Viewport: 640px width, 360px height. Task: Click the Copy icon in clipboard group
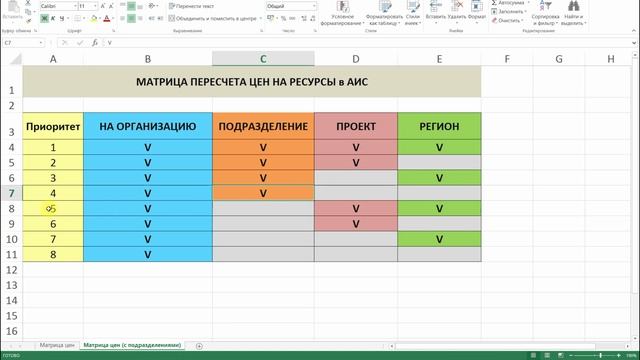[28, 12]
